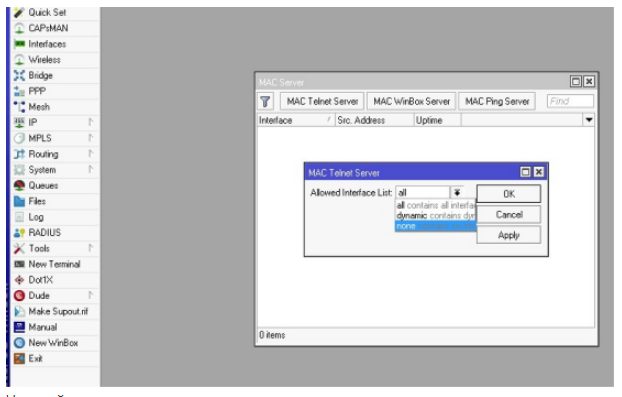
Task: Click the filter funnel icon in MAC Server
Action: [265, 102]
